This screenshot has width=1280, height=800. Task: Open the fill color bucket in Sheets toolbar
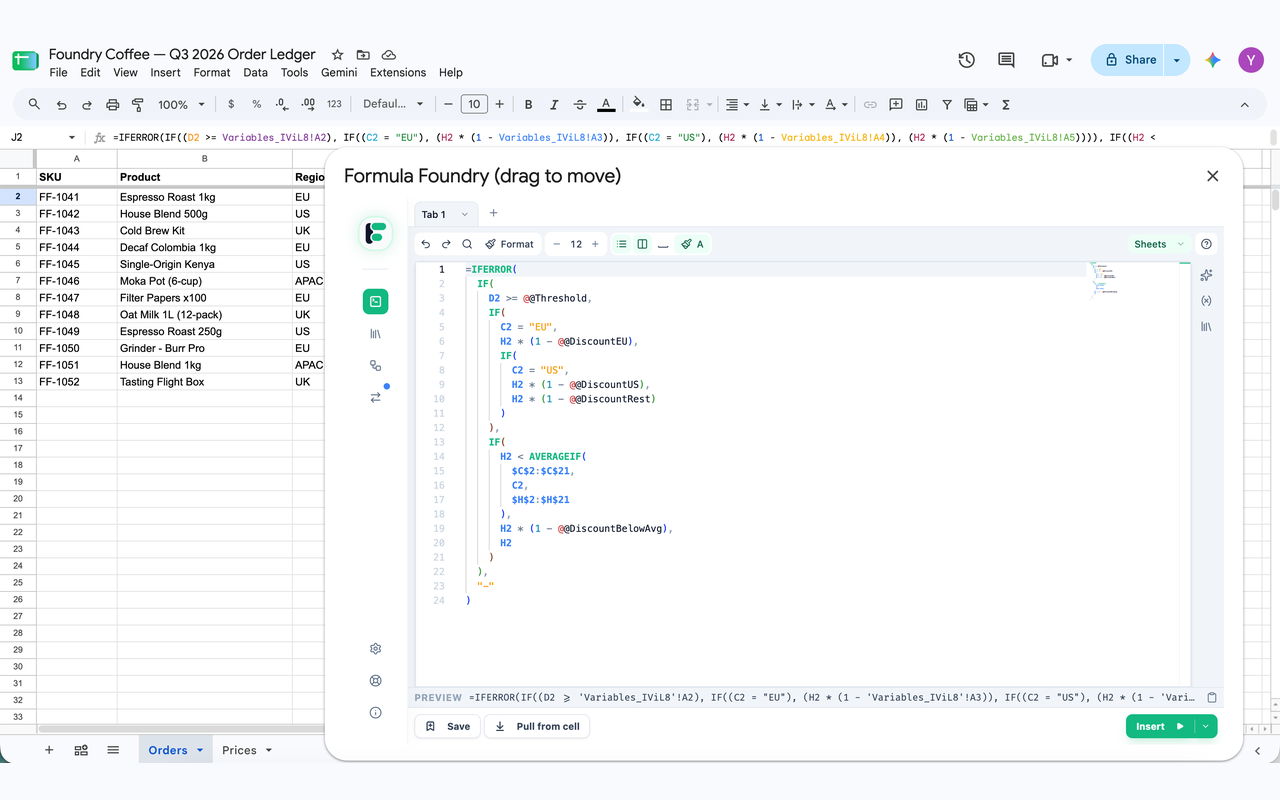(639, 104)
